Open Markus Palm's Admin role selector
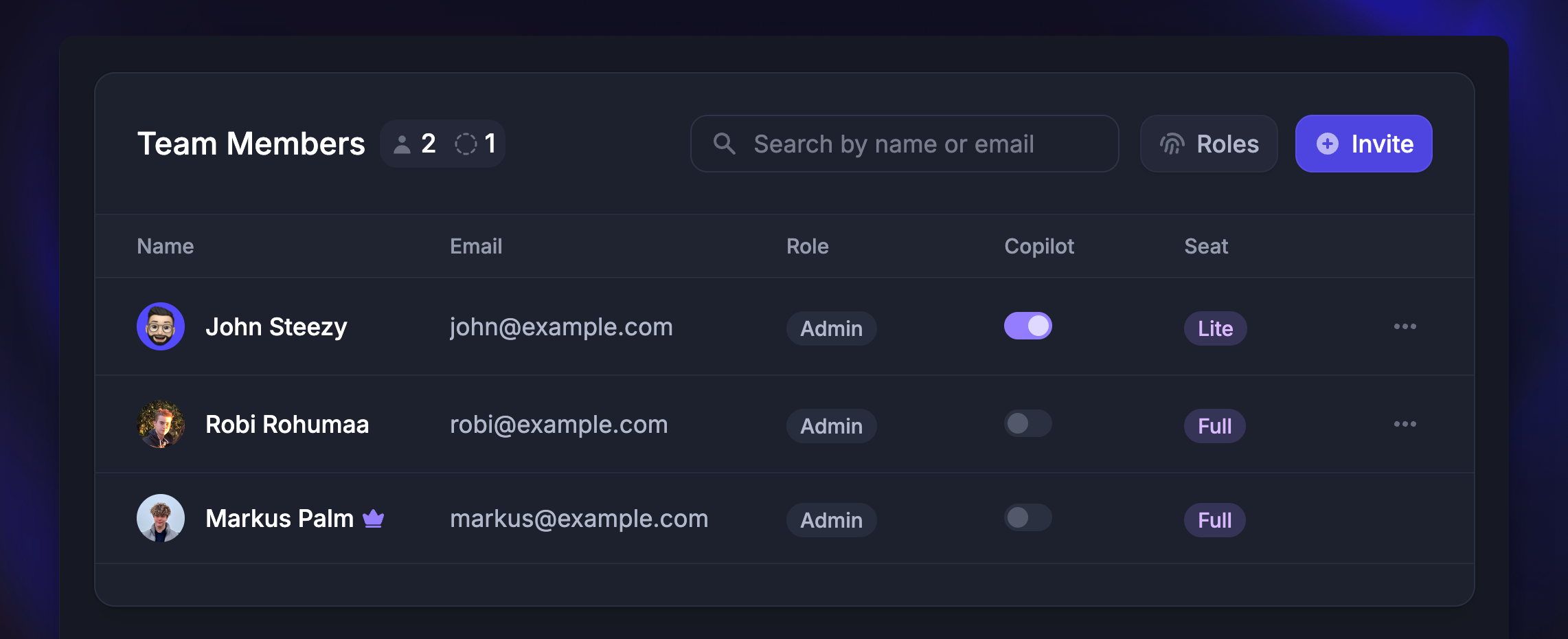The height and width of the screenshot is (639, 1568). (x=831, y=520)
